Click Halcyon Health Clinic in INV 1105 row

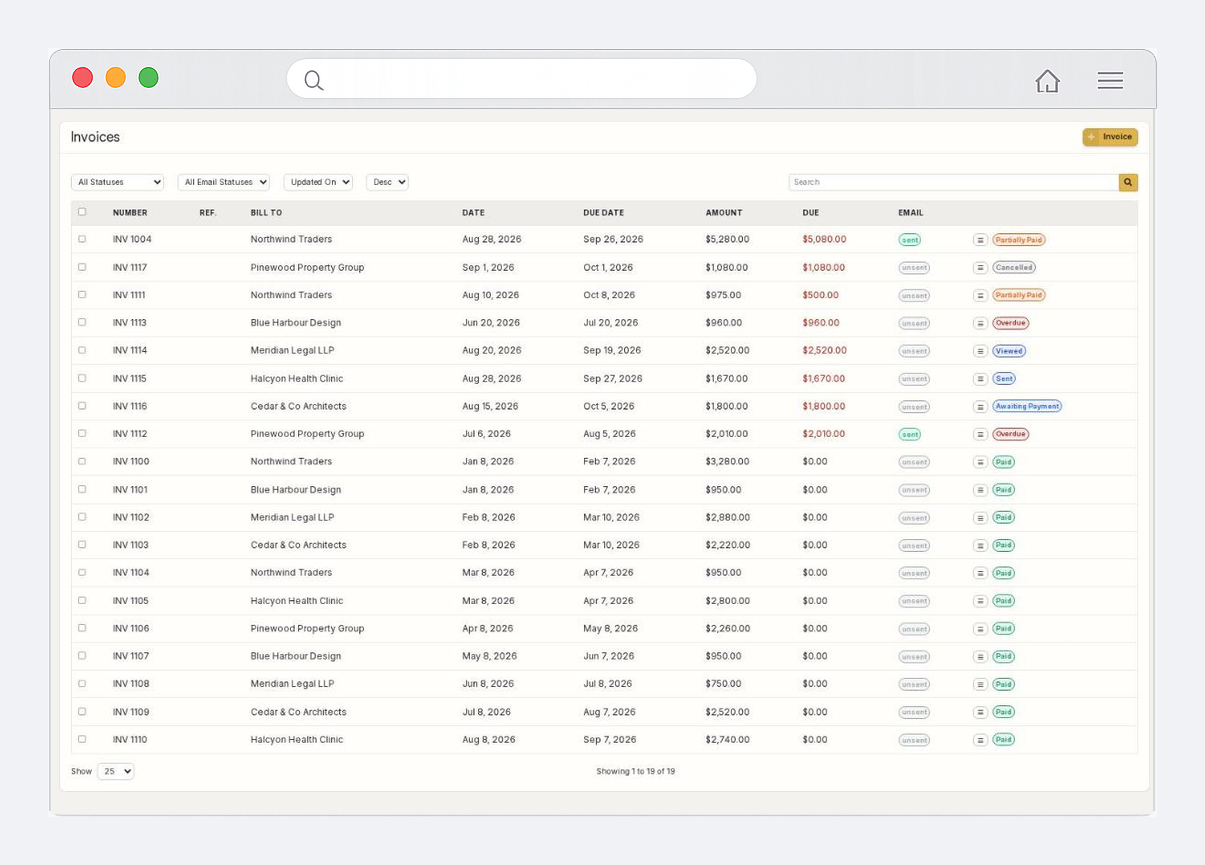(x=297, y=600)
